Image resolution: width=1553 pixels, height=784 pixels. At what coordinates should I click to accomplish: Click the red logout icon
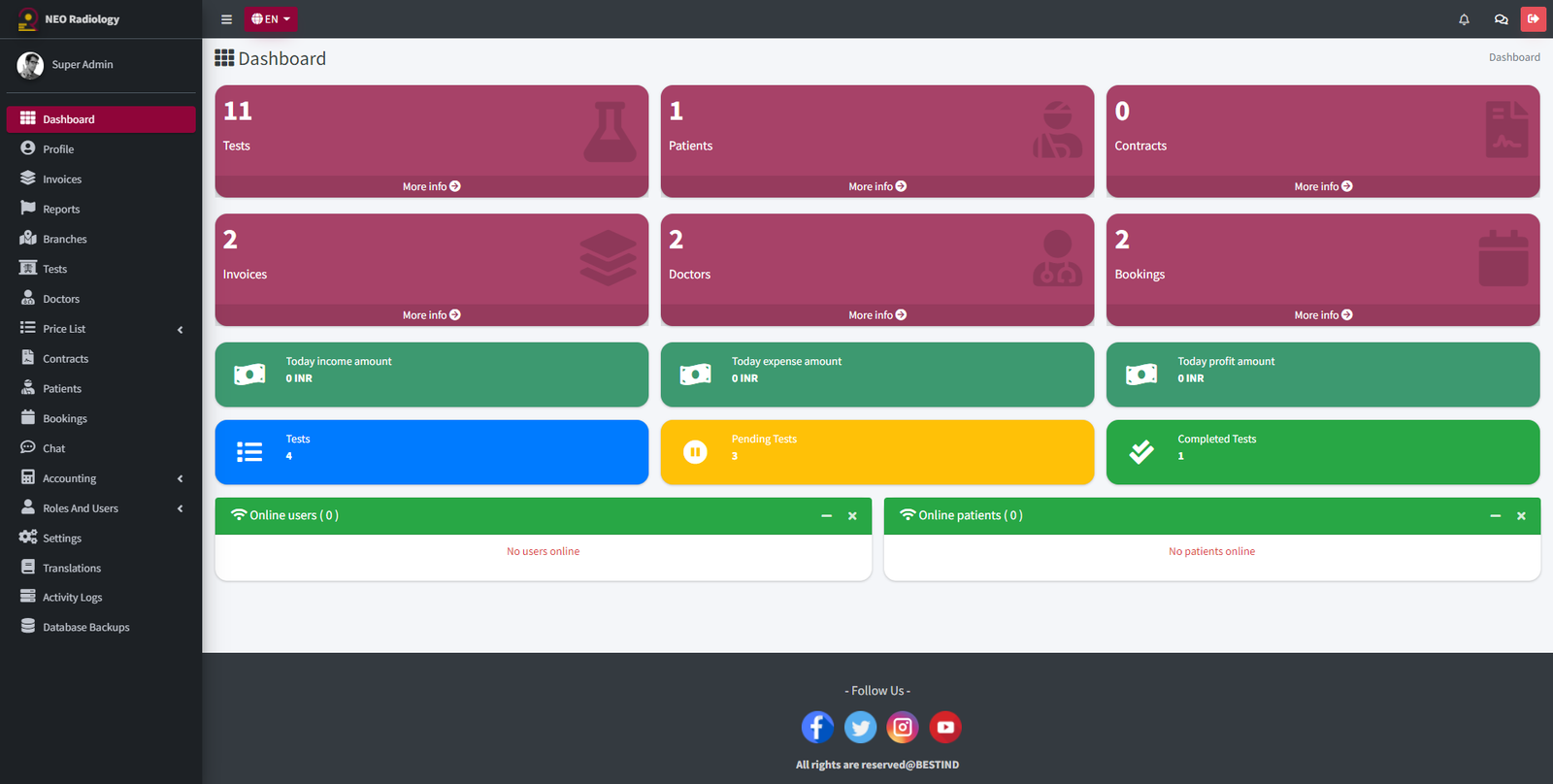(1534, 19)
